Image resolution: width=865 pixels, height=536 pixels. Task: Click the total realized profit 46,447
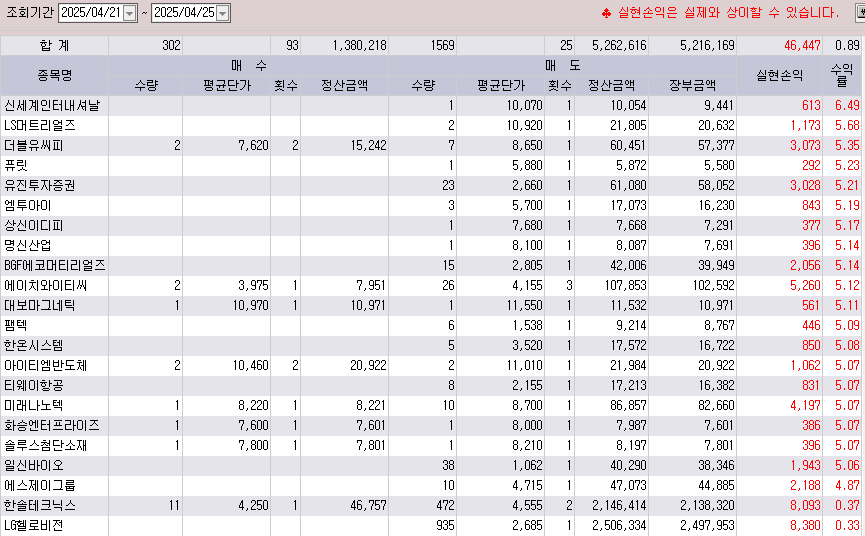[x=802, y=45]
